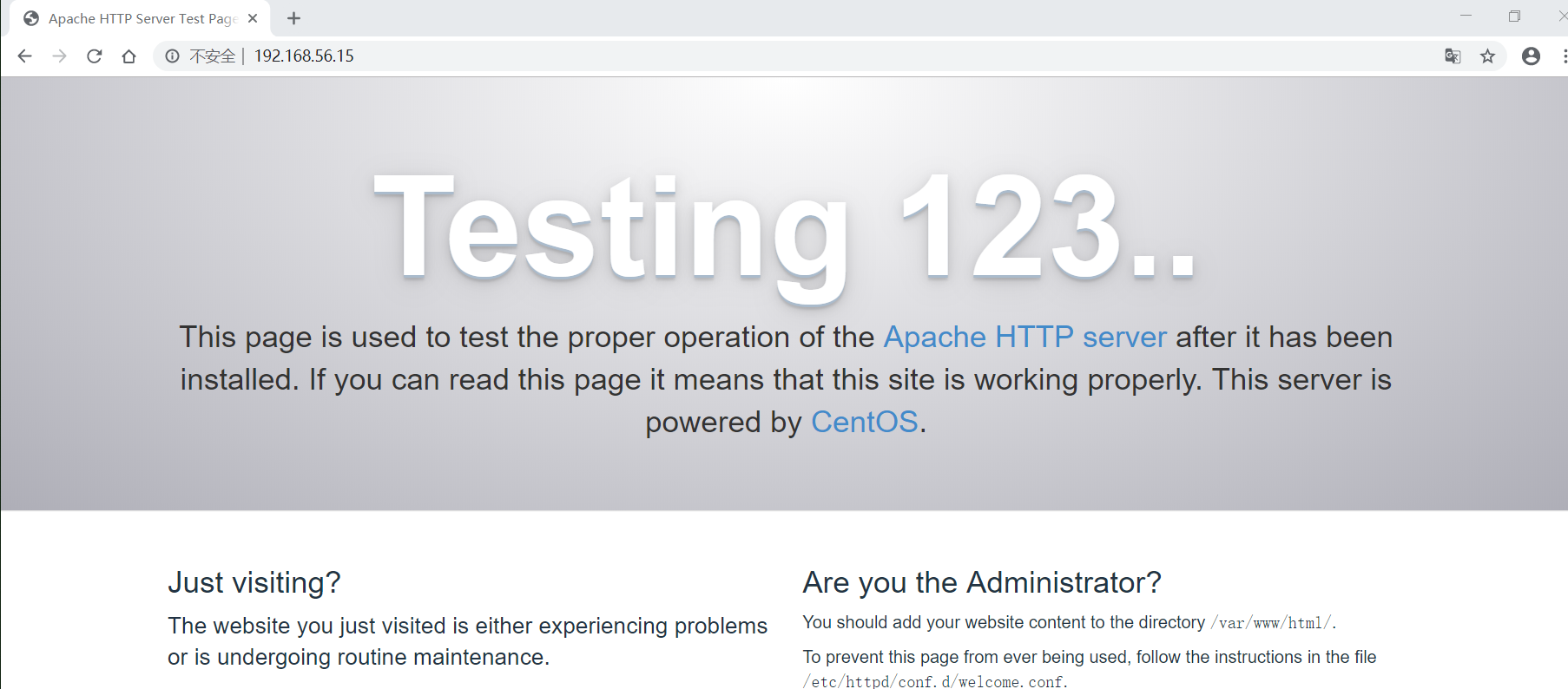This screenshot has height=689, width=1568.
Task: Click the globe favicon on the tab
Action: [x=31, y=18]
